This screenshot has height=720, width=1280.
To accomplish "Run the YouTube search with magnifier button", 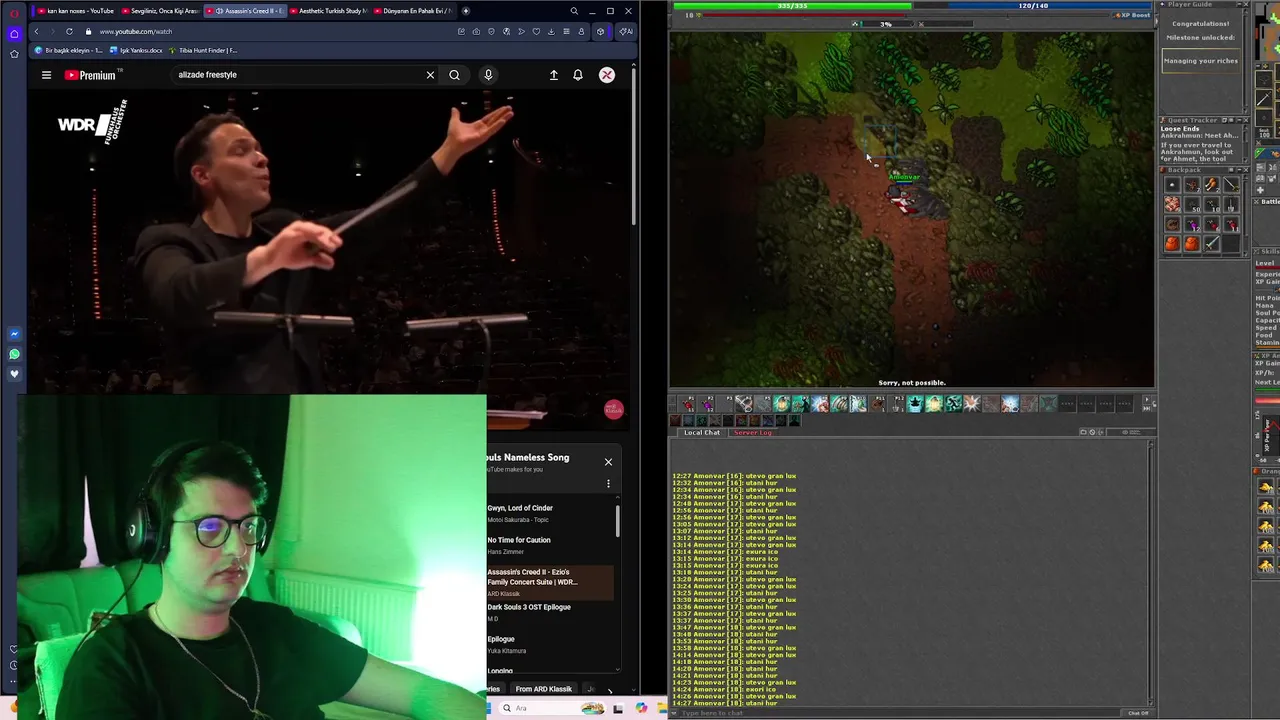I will (454, 75).
